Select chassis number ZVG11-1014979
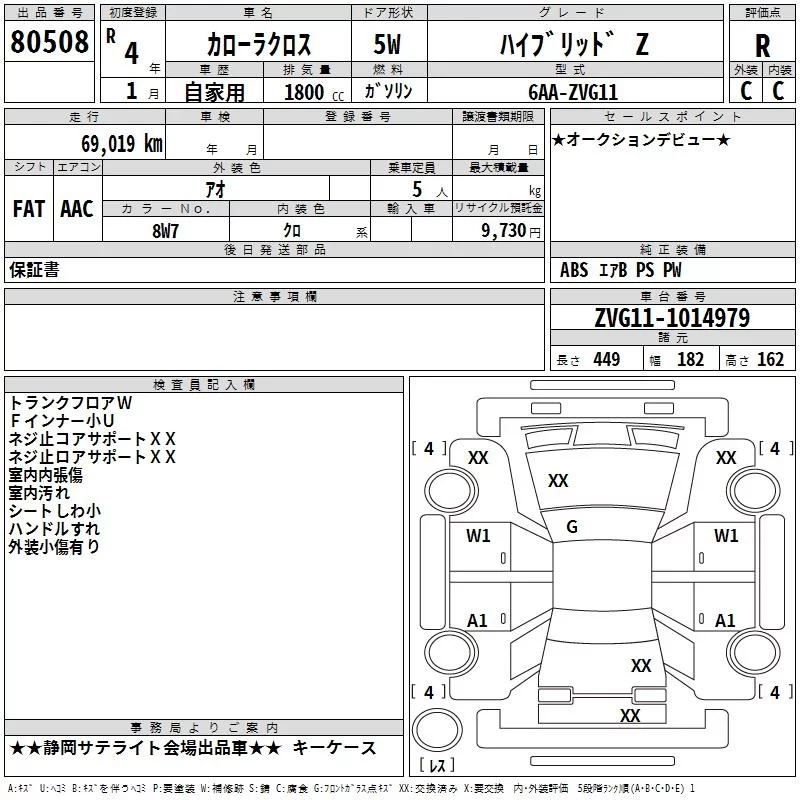 pos(672,318)
